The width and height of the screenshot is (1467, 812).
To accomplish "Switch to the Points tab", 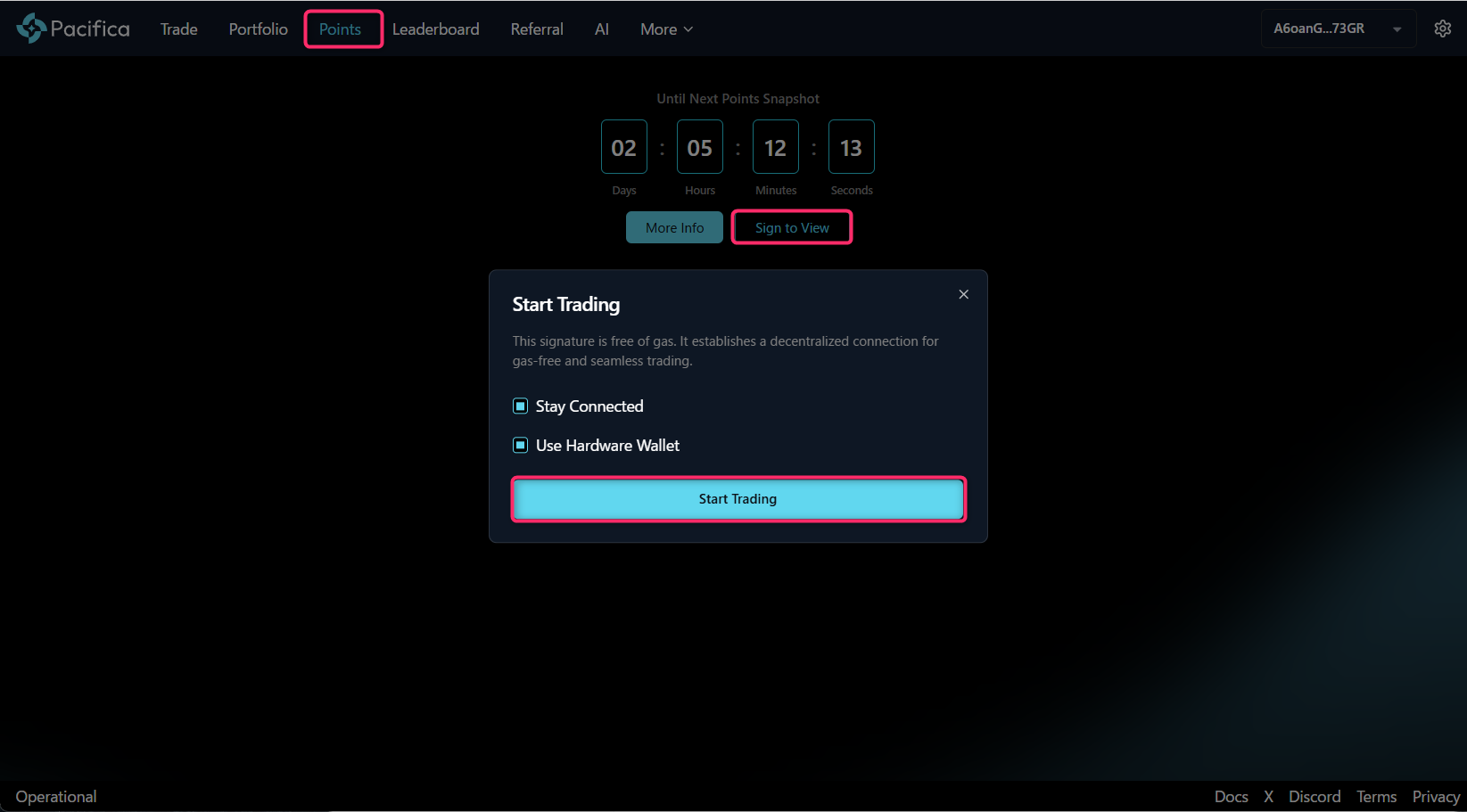I will [x=341, y=29].
